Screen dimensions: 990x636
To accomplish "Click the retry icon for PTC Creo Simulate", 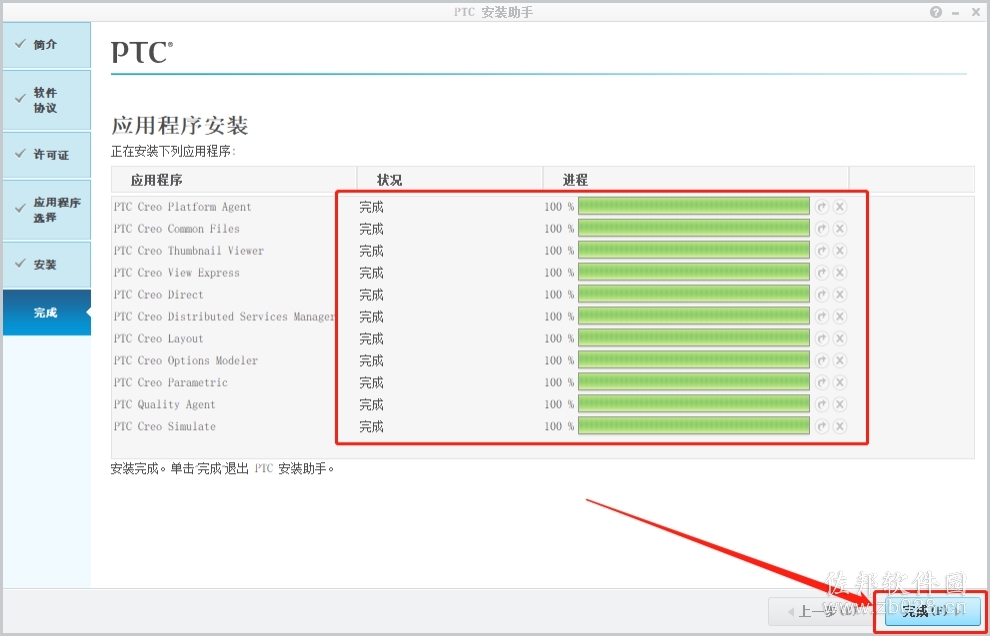I will click(821, 426).
